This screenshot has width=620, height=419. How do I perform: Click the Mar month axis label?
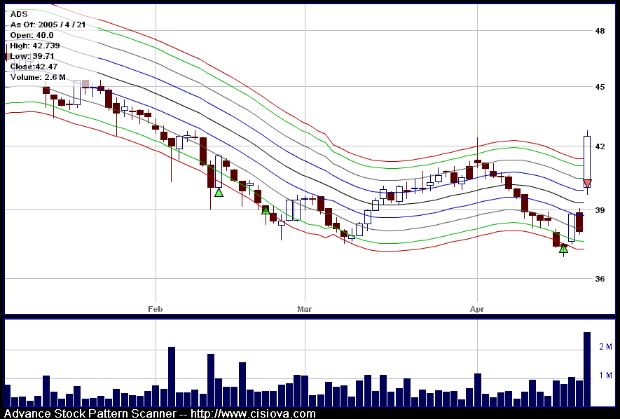304,309
